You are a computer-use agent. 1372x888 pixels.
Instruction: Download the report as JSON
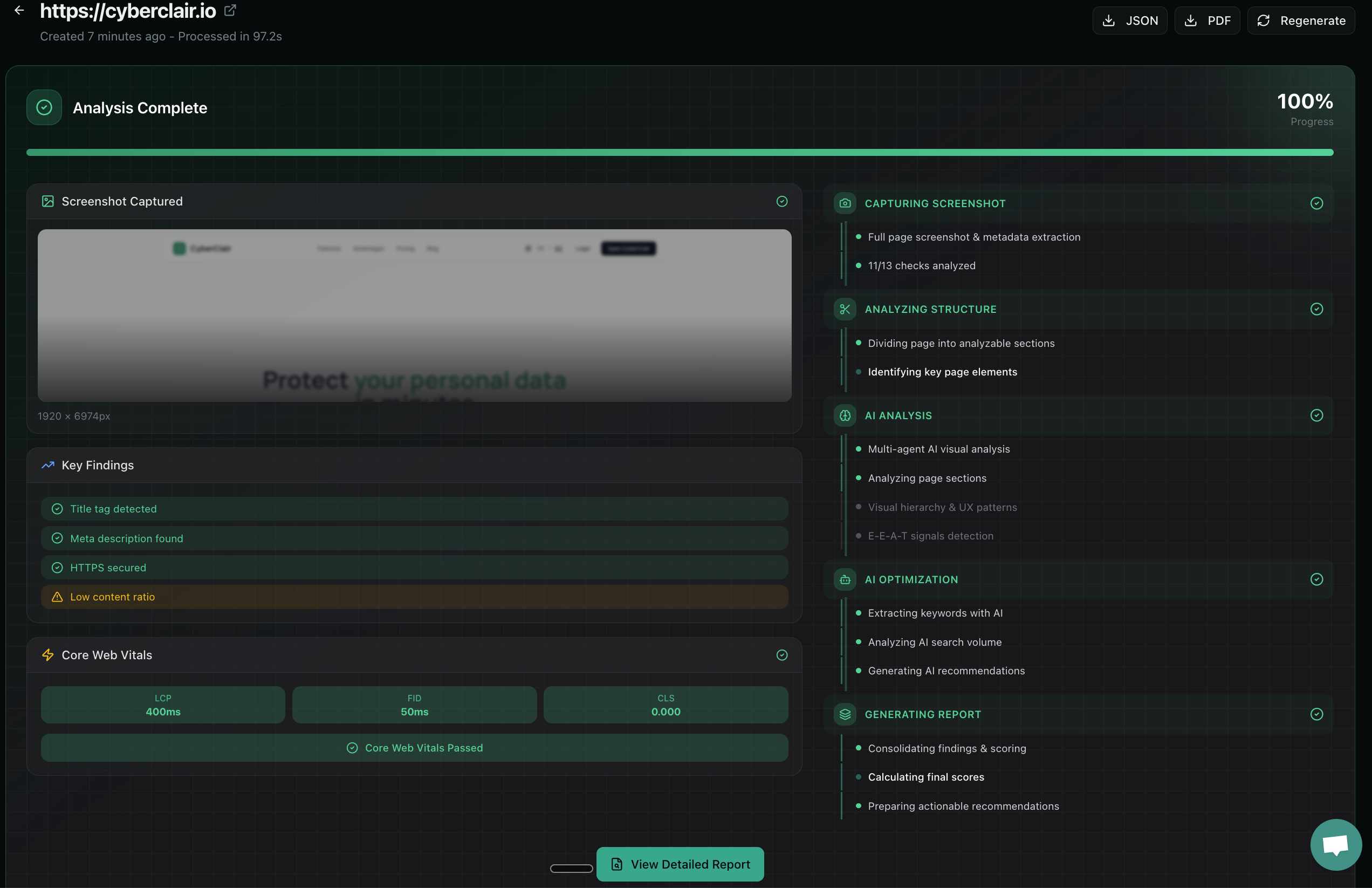(1129, 19)
